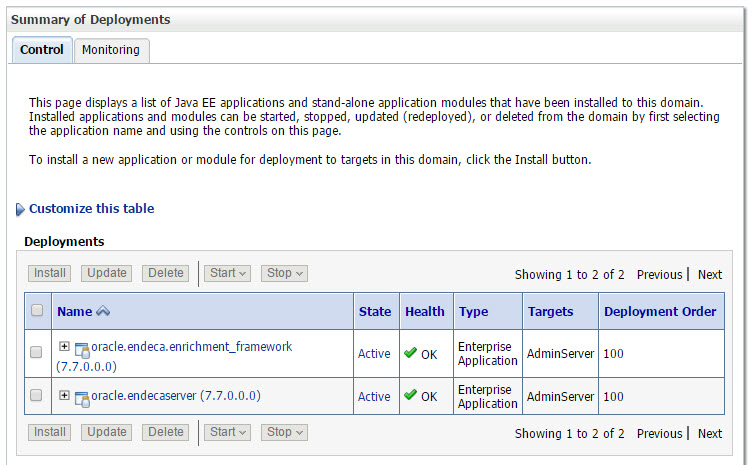Click the bottom Next pagination link

coord(710,434)
